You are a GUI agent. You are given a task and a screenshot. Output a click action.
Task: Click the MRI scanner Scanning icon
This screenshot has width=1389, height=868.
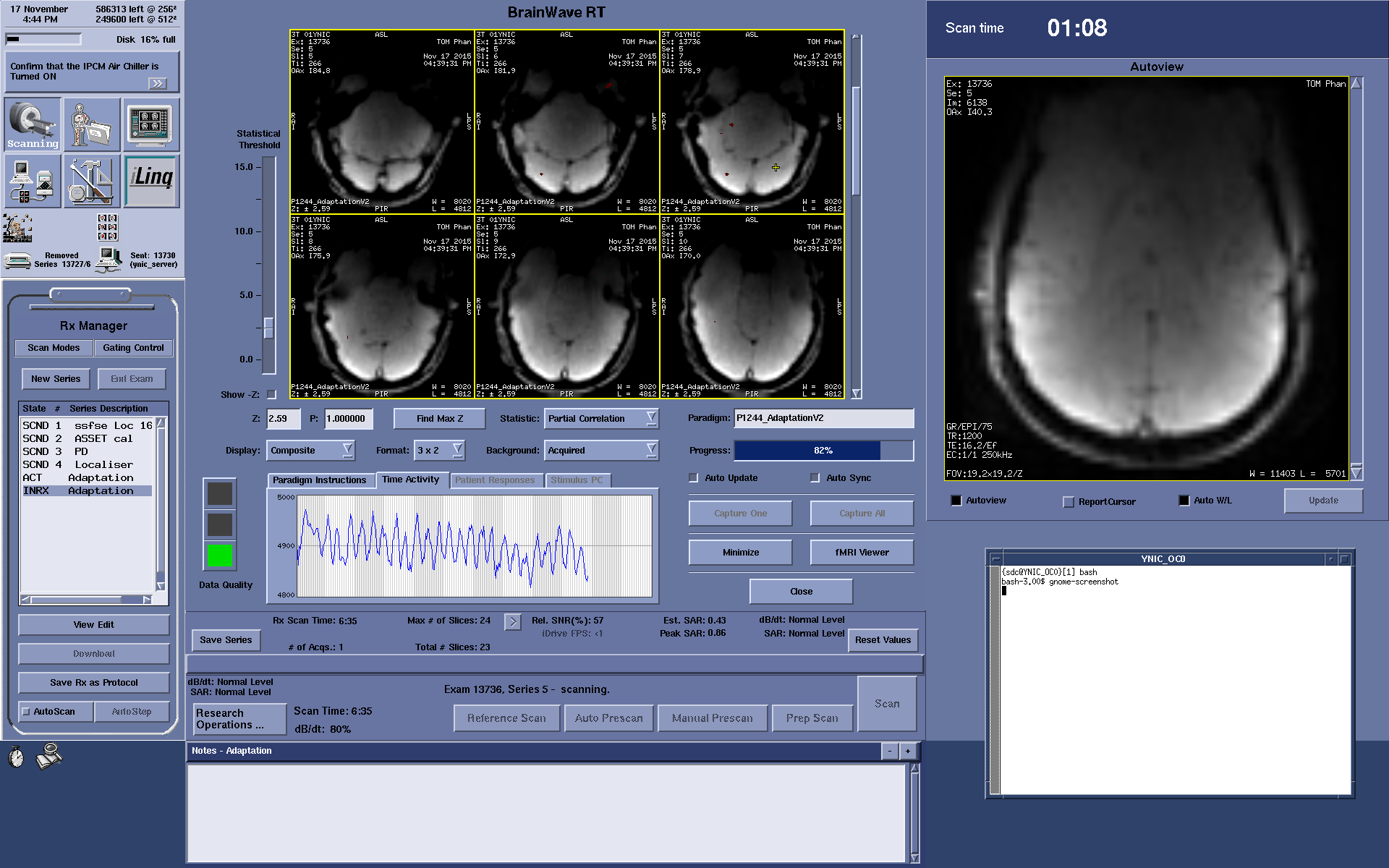[x=33, y=124]
